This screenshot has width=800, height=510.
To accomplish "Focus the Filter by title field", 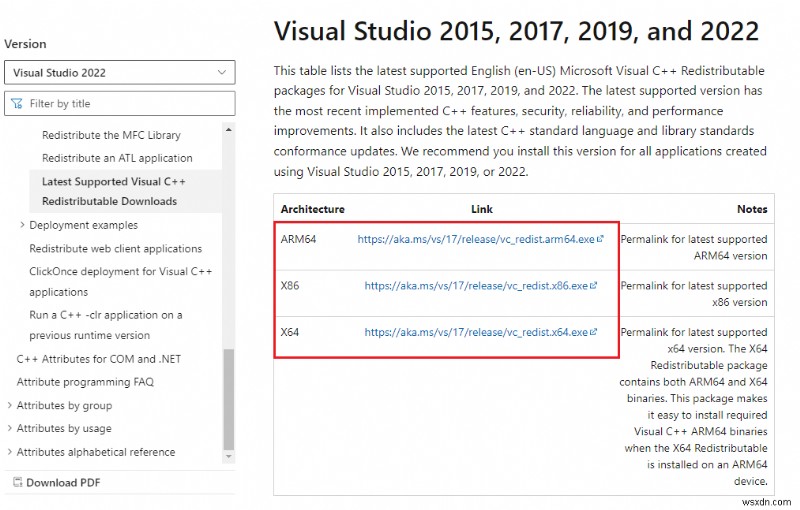I will pos(119,104).
